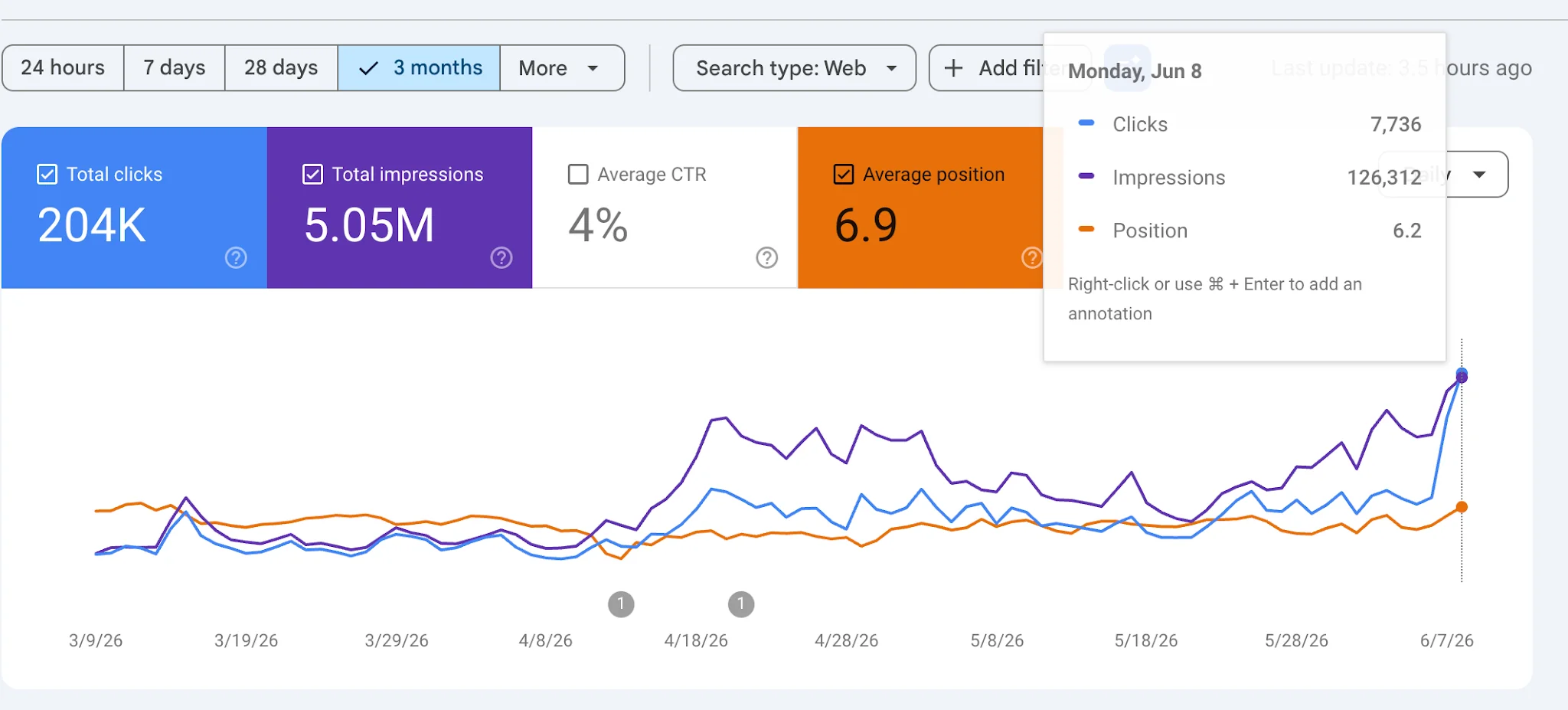Expand the chart granularity dropdown arrow
The height and width of the screenshot is (710, 1568).
click(1479, 175)
